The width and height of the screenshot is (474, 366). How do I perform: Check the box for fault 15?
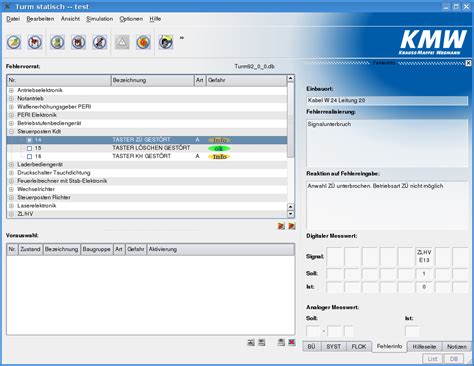[x=29, y=148]
